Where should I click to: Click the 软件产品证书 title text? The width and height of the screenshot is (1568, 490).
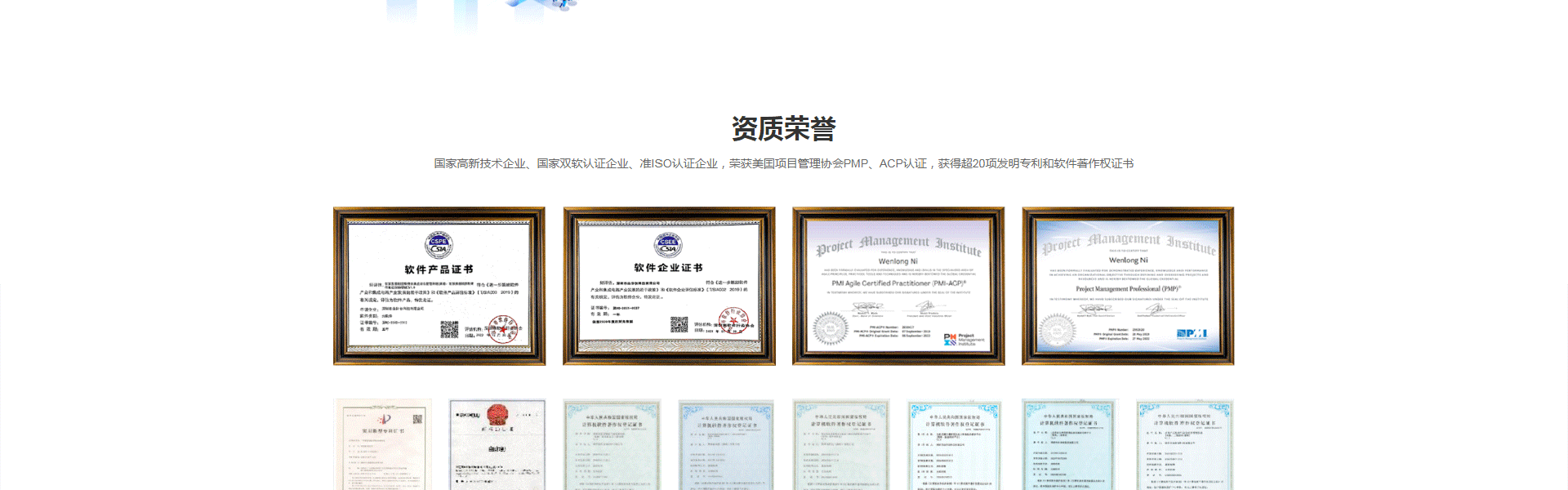(439, 269)
